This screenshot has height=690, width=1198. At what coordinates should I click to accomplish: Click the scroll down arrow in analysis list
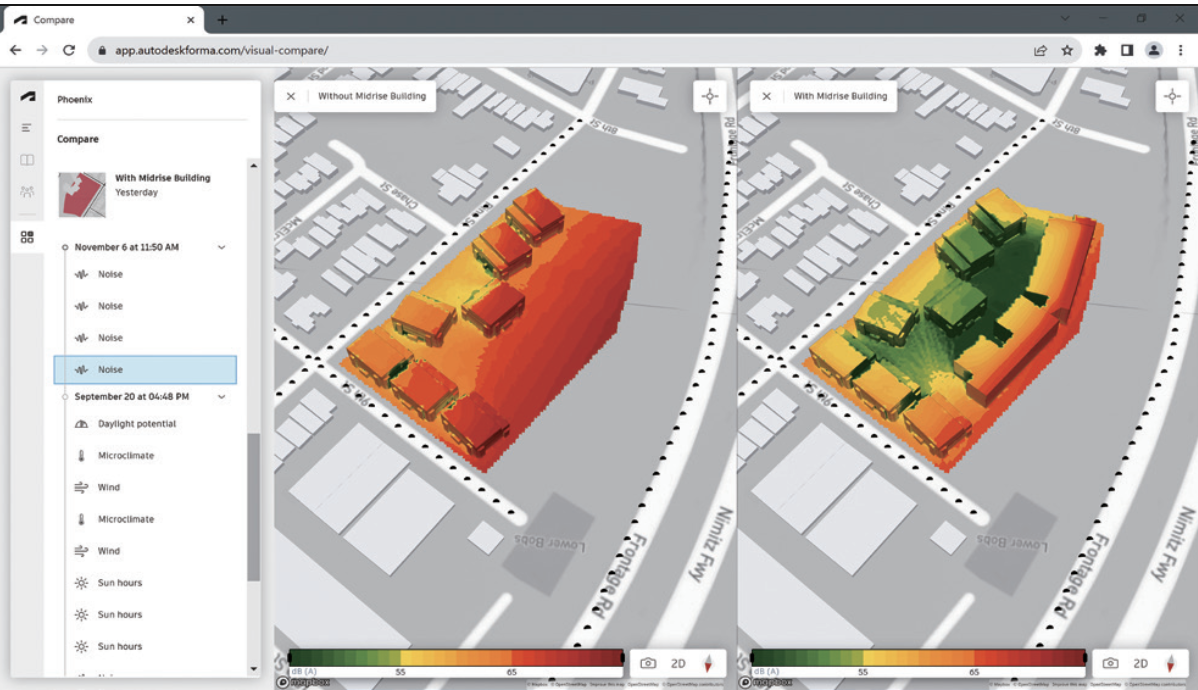coord(254,669)
